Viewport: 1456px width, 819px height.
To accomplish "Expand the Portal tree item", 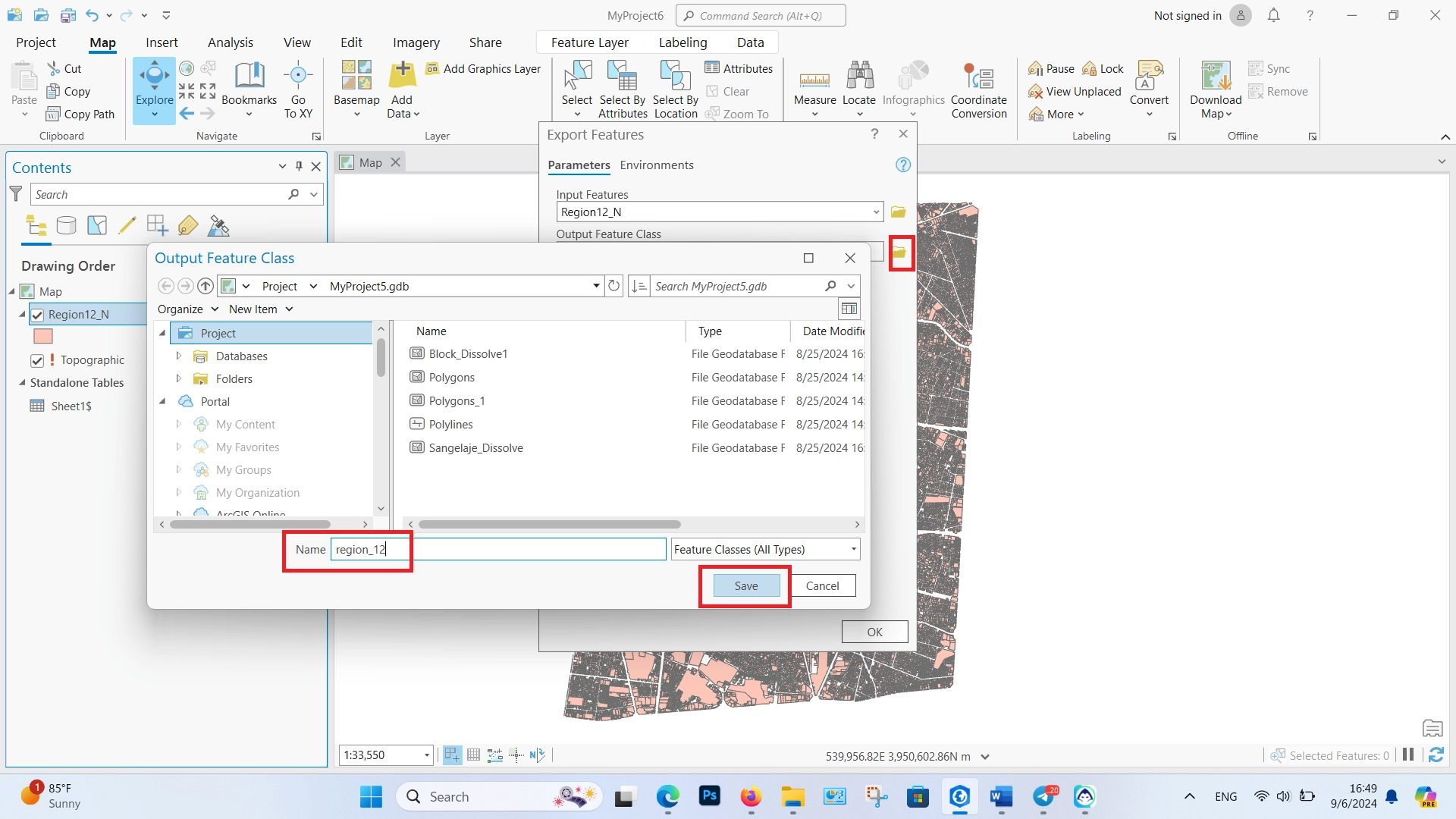I will coord(163,401).
